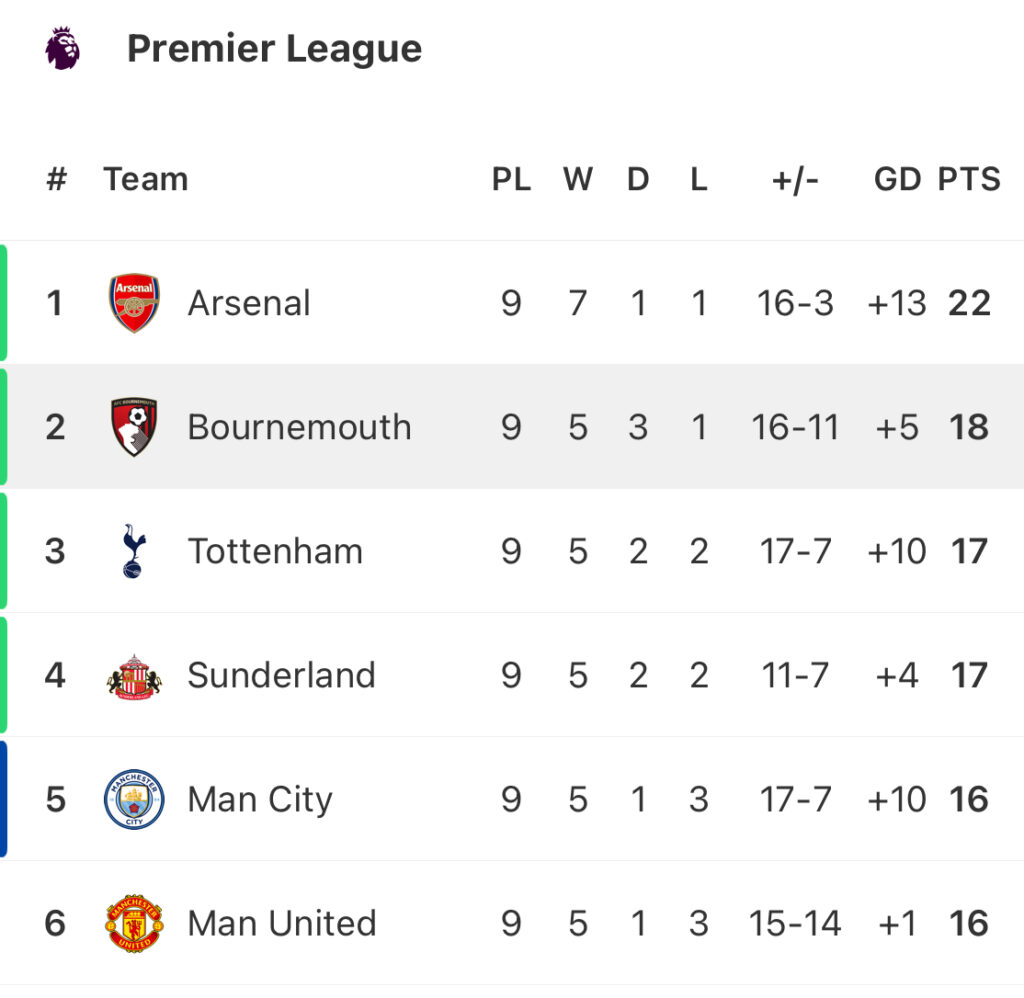Tap the Arsenal club crest
Viewport: 1024px width, 998px height.
click(134, 303)
